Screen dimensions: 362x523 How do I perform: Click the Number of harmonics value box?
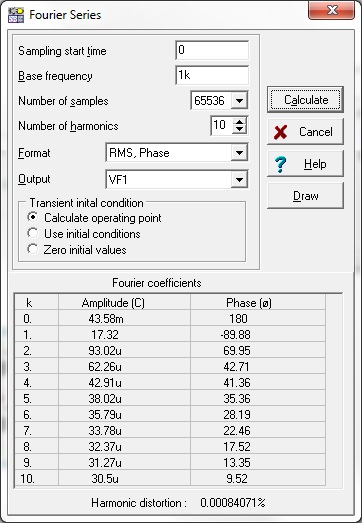222,125
